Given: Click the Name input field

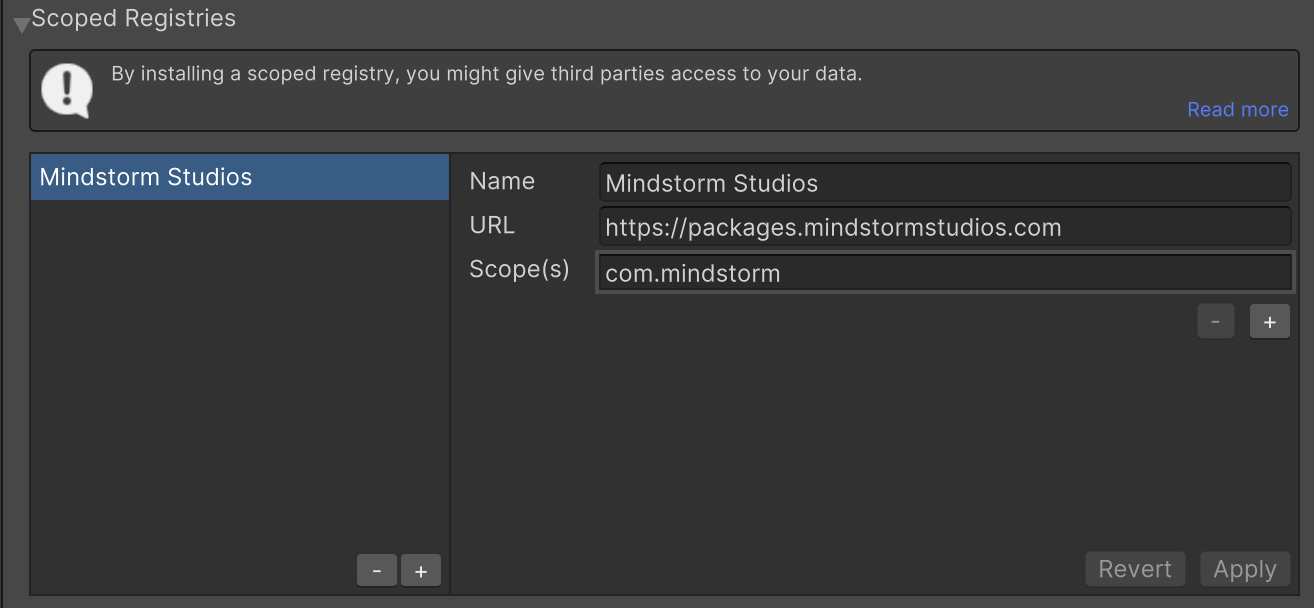Looking at the screenshot, I should (x=944, y=182).
